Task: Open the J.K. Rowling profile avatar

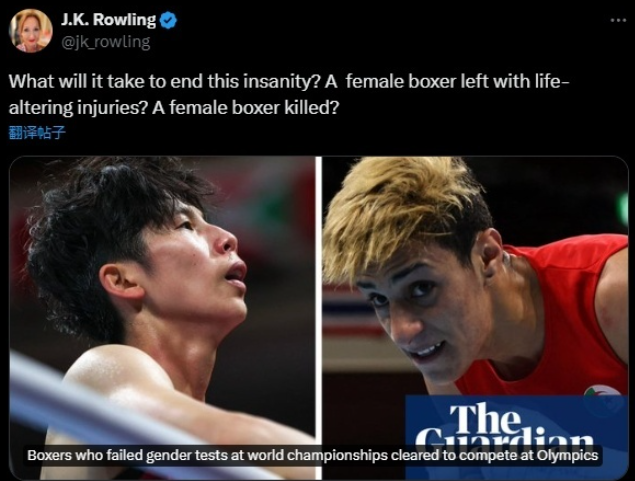Action: (x=31, y=31)
